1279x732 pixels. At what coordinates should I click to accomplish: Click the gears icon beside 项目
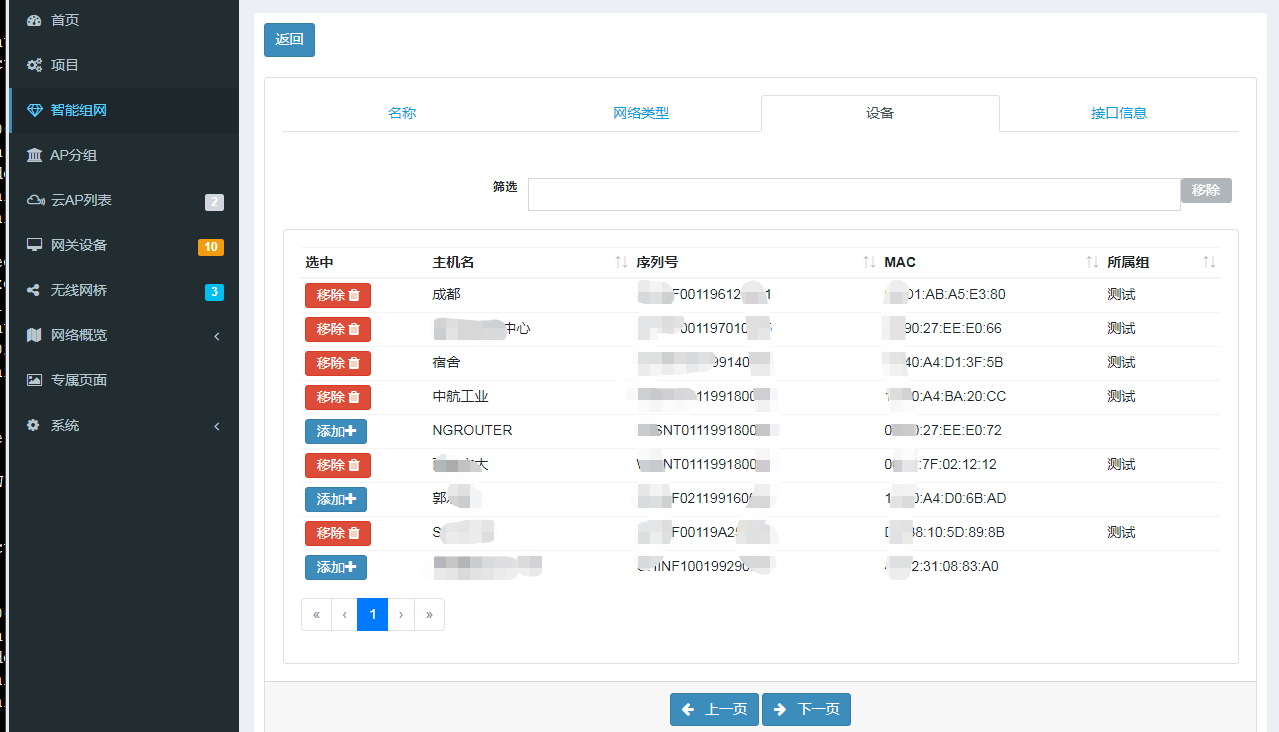coord(34,65)
